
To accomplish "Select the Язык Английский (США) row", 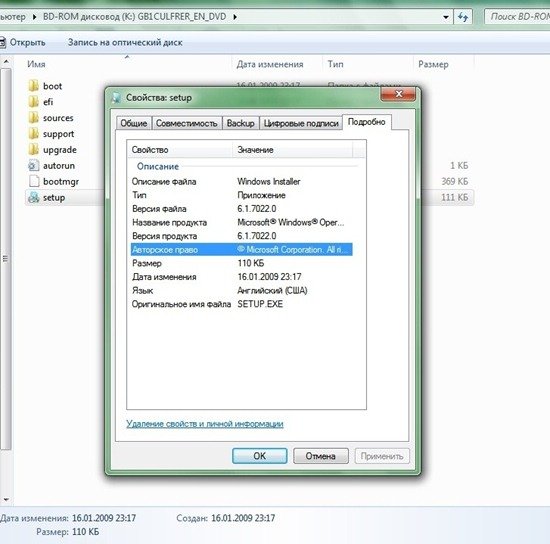I will click(241, 290).
